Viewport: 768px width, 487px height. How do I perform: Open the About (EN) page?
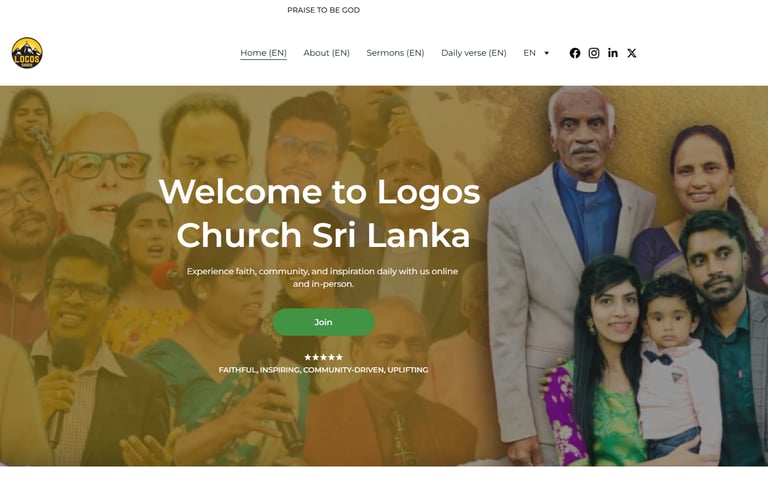pyautogui.click(x=327, y=53)
